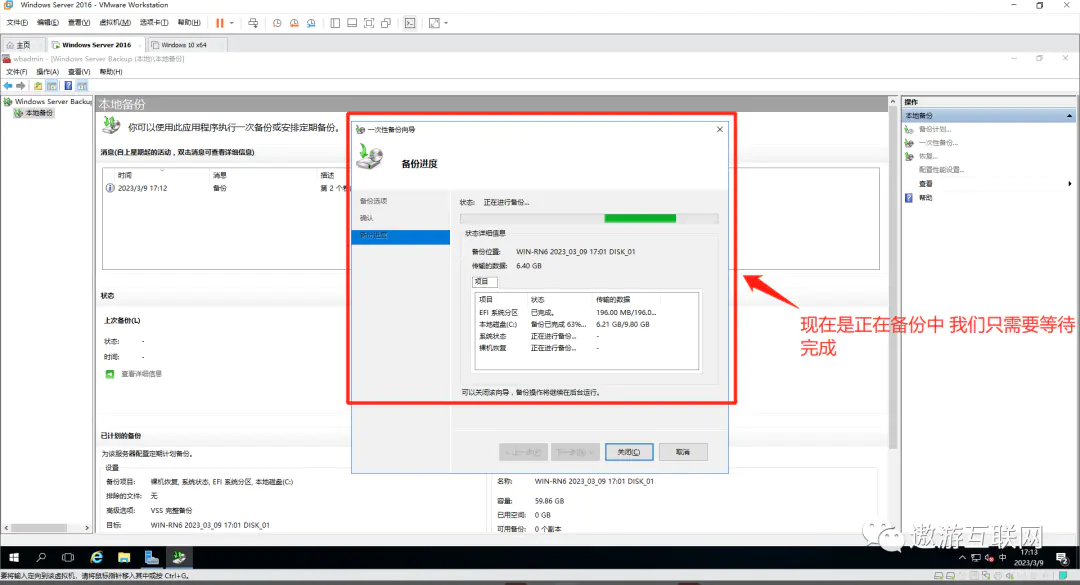This screenshot has height=585, width=1080.
Task: Toggle show/hide action pane icon
Action: pos(82,86)
